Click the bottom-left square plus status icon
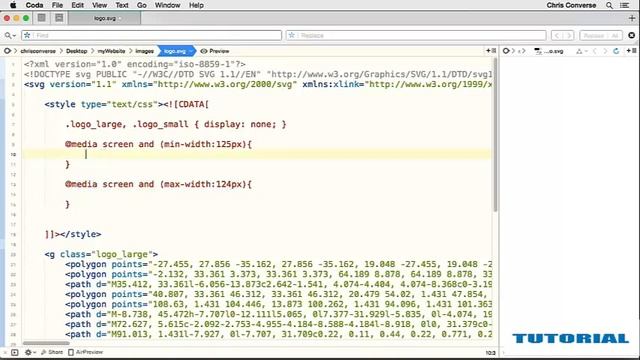The width and height of the screenshot is (640, 360). (x=14, y=352)
